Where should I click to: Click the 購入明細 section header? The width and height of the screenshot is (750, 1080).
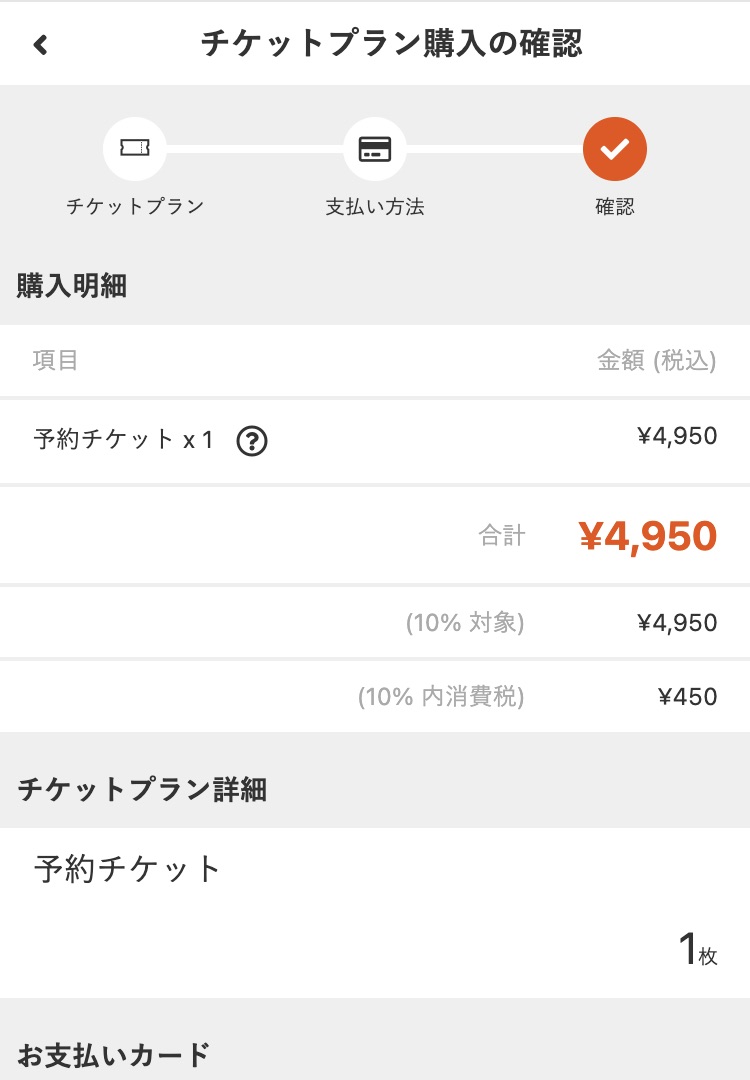pyautogui.click(x=72, y=285)
